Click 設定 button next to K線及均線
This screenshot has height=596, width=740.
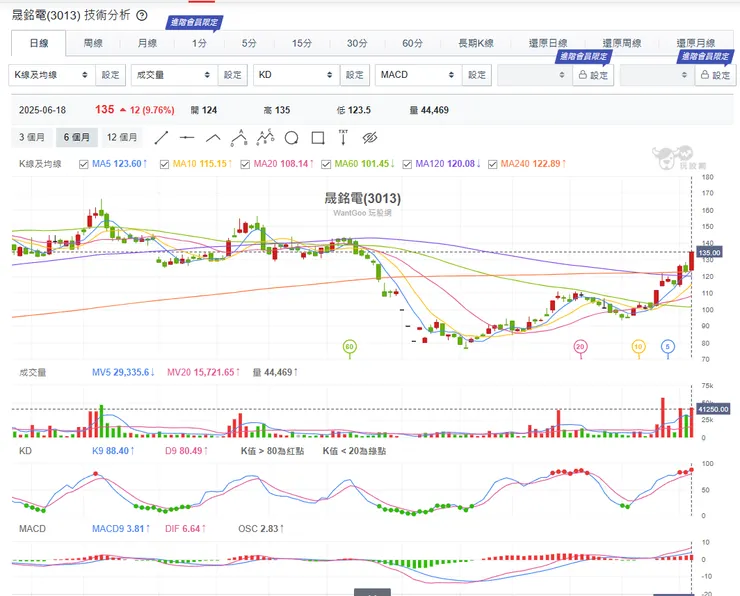tap(110, 75)
